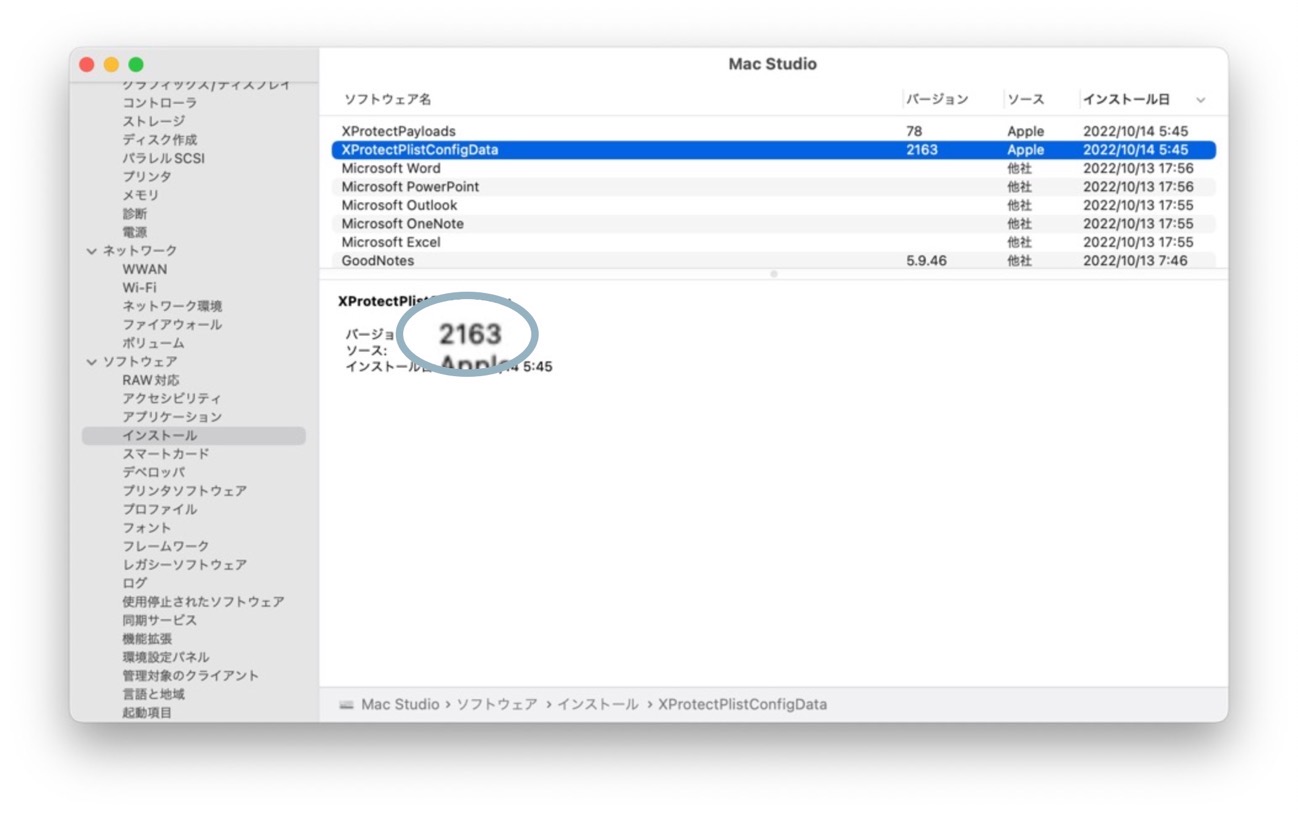Select 言語と地域 in the sidebar
The height and width of the screenshot is (814, 1298).
tap(153, 694)
